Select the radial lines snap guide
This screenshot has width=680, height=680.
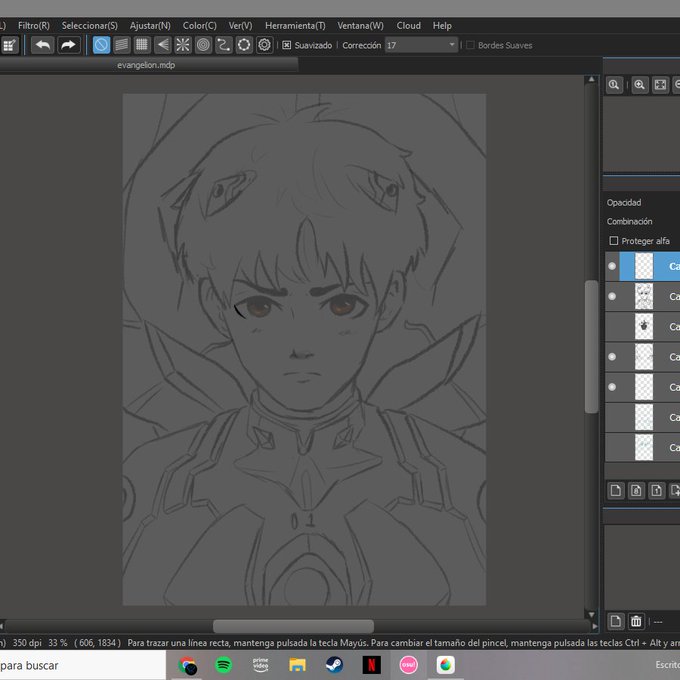(x=183, y=45)
